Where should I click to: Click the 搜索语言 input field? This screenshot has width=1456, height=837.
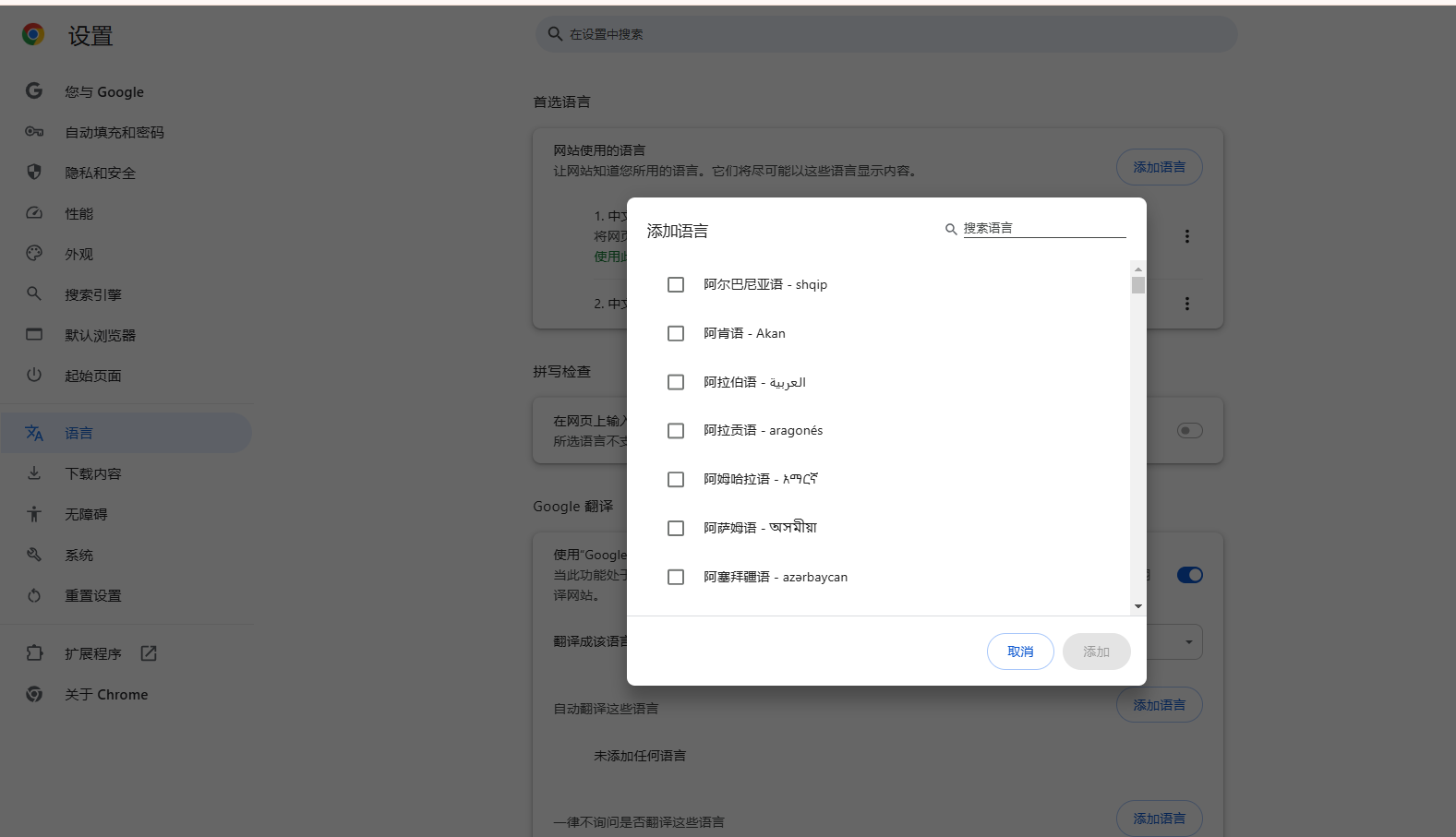1044,228
